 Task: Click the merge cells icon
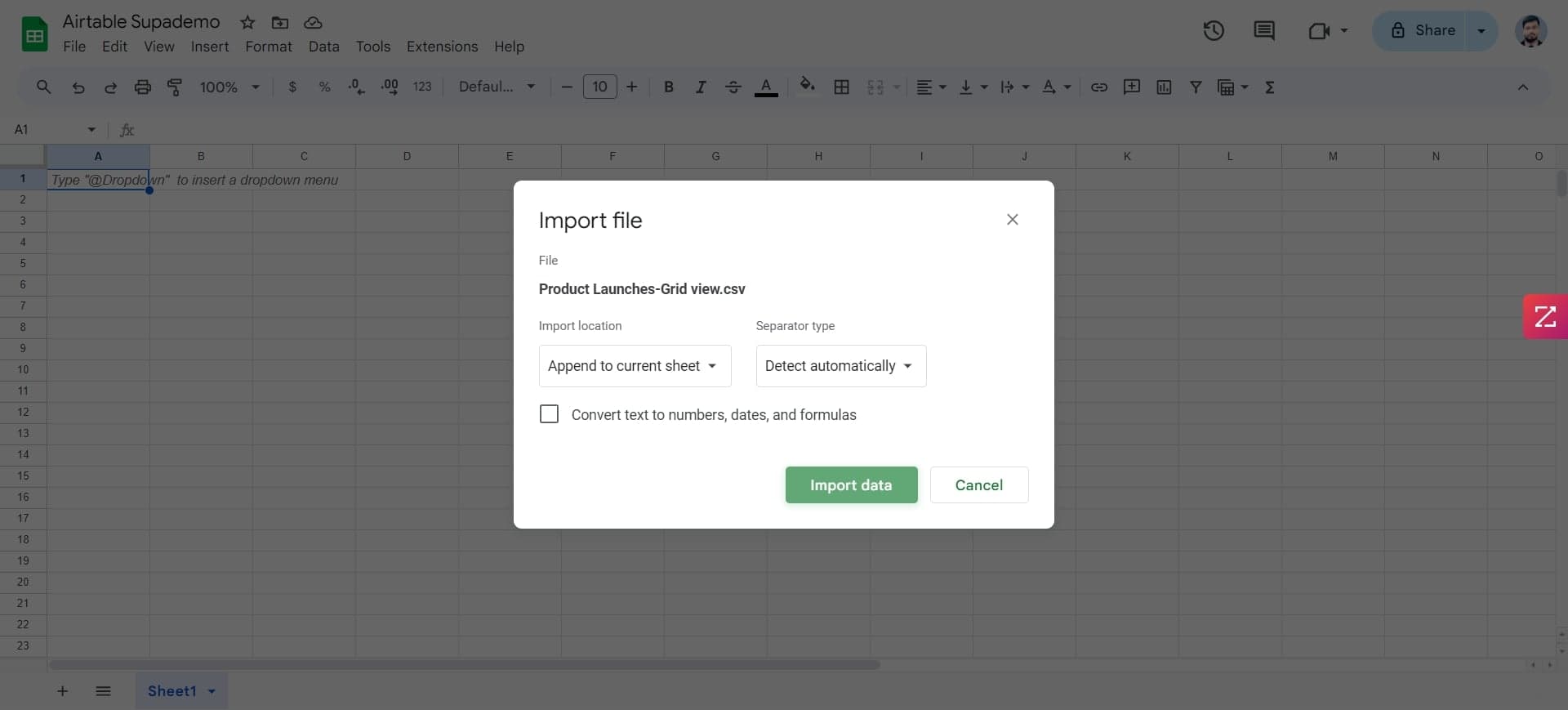pyautogui.click(x=875, y=87)
